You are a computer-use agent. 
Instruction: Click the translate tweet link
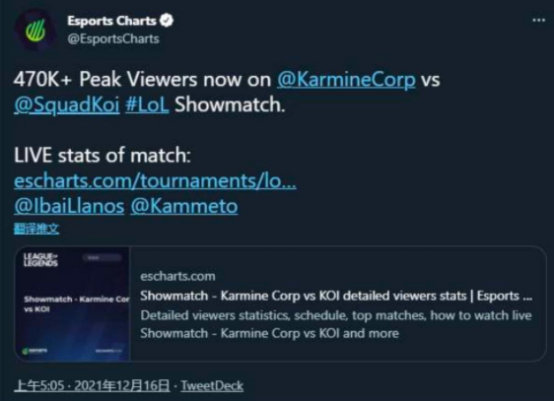[37, 229]
